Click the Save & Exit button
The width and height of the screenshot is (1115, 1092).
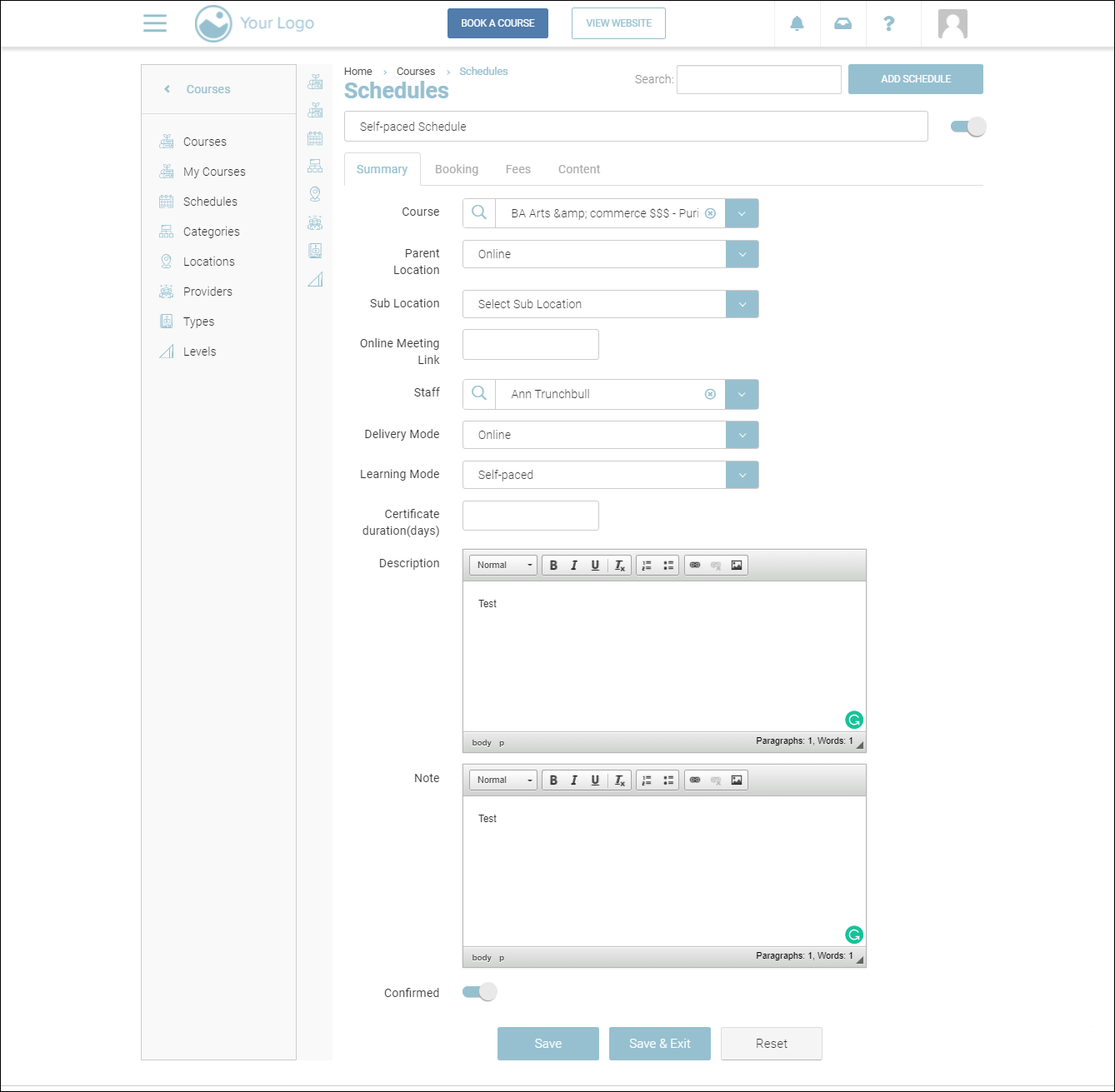coord(659,1044)
